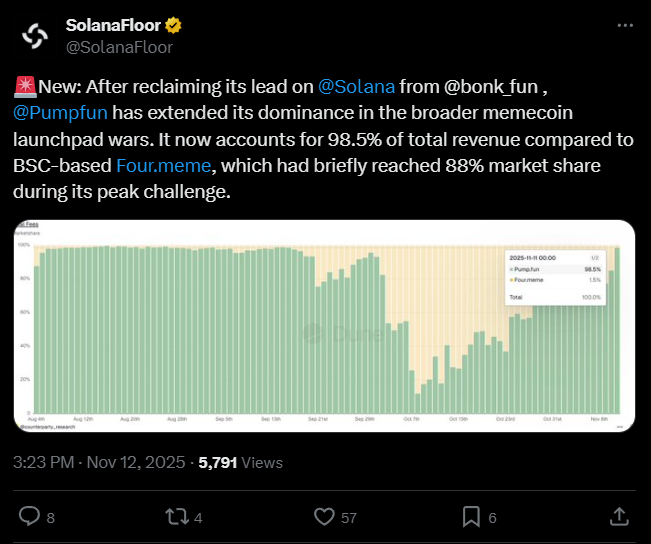Click the SolanaFloor profile avatar

pos(34,35)
